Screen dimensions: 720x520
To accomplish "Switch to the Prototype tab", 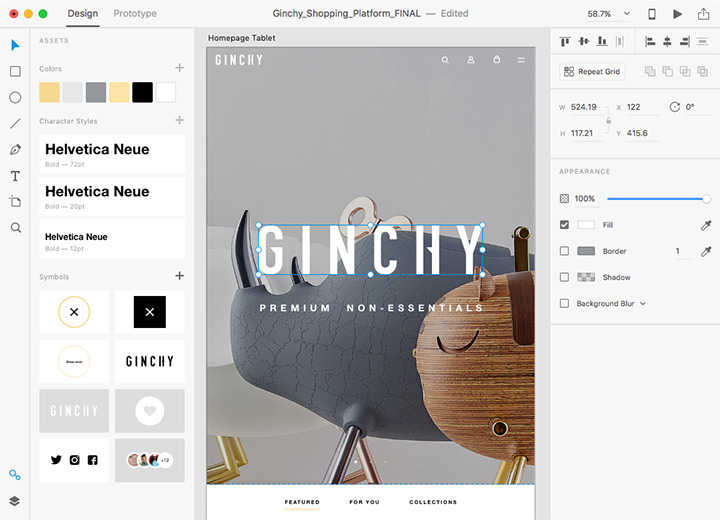I will (135, 14).
